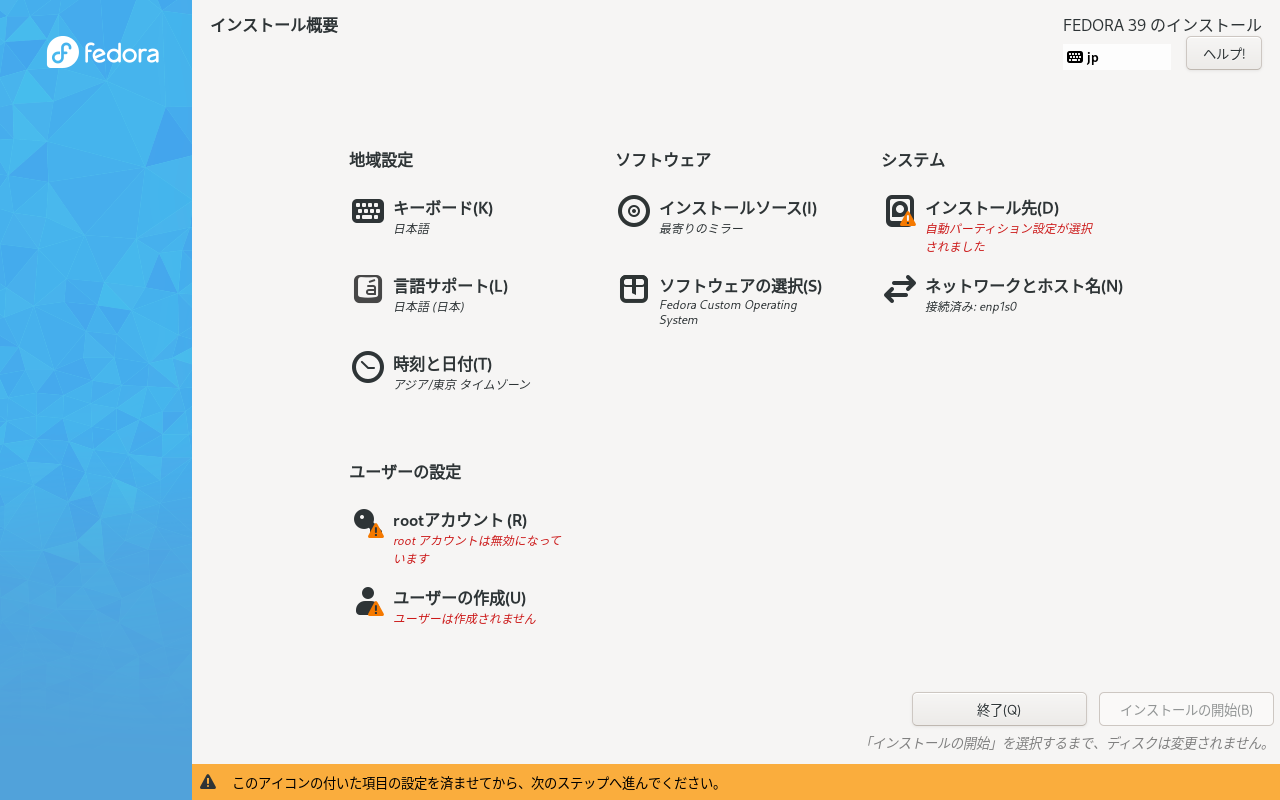
Task: Open ソフトウェアの選択(S) settings
Action: point(741,286)
